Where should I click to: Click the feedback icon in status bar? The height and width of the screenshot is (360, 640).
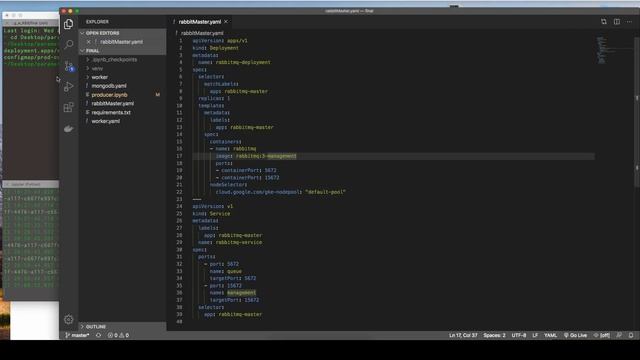pos(619,335)
